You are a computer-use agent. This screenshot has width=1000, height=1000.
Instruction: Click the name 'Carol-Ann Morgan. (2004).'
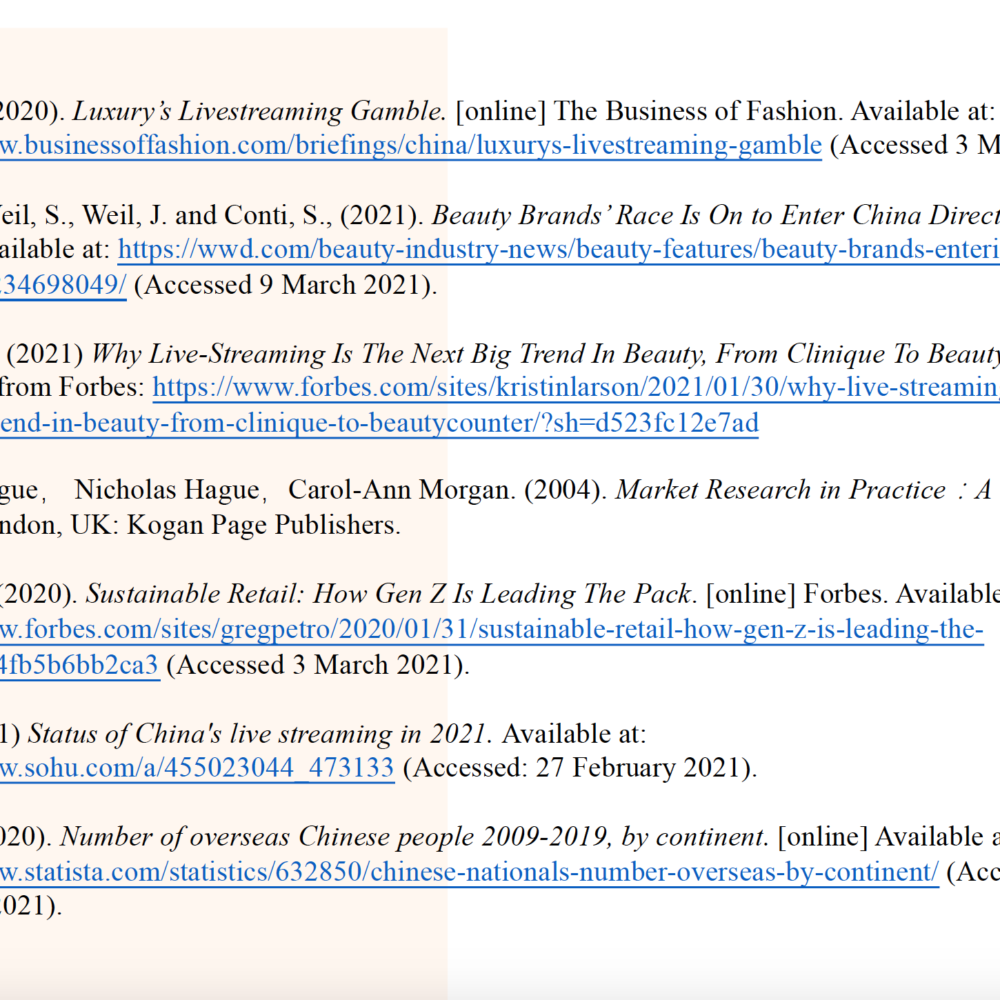click(448, 490)
